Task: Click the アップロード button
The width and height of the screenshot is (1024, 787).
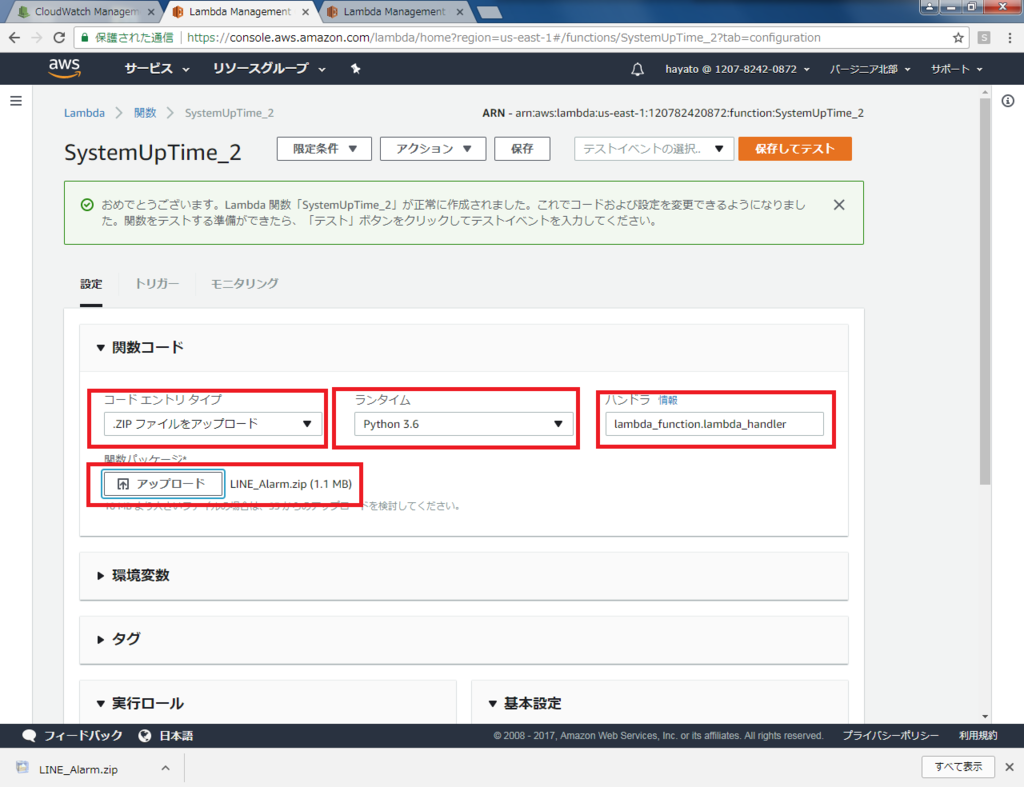Action: point(163,484)
